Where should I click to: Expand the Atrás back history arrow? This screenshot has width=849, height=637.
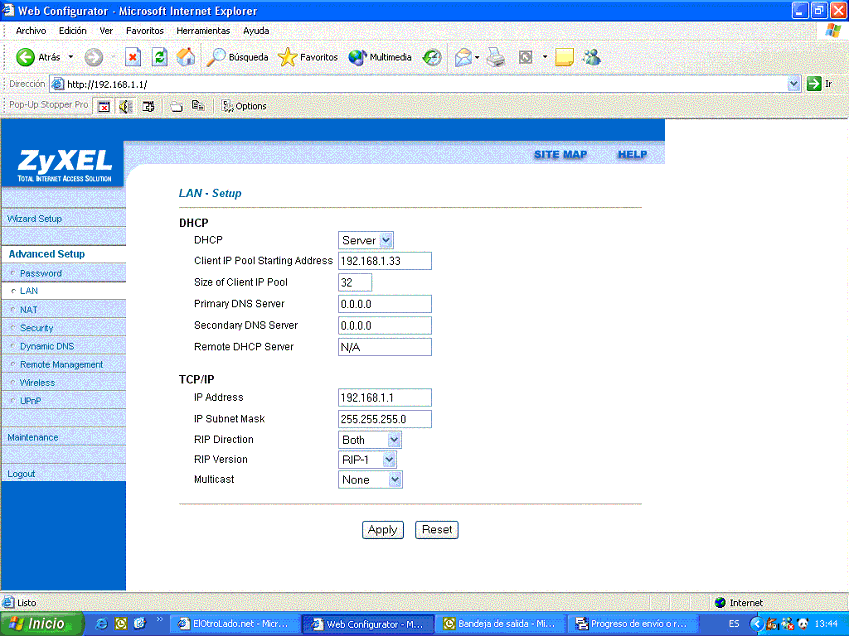[70, 57]
